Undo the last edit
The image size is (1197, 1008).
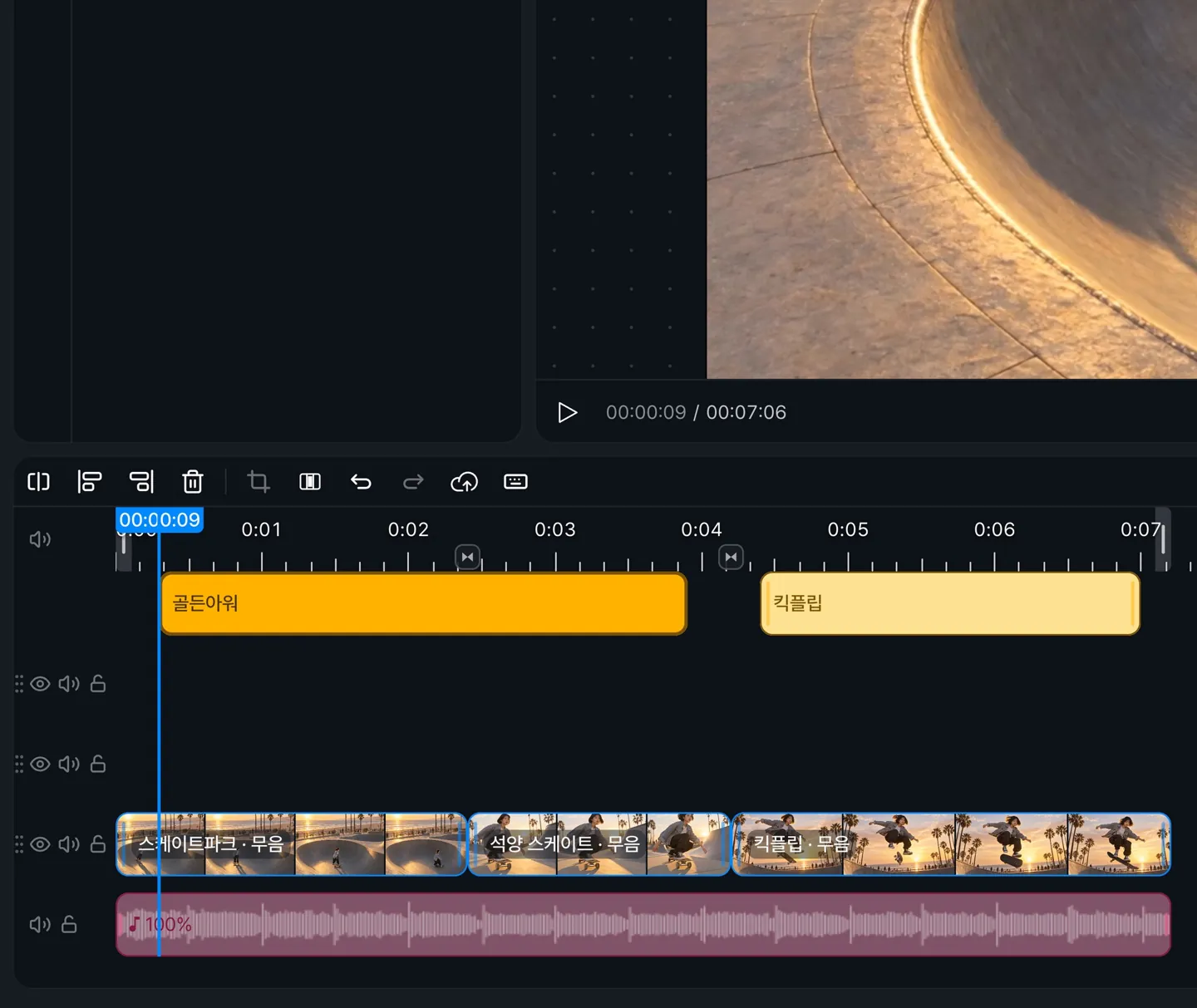coord(361,482)
